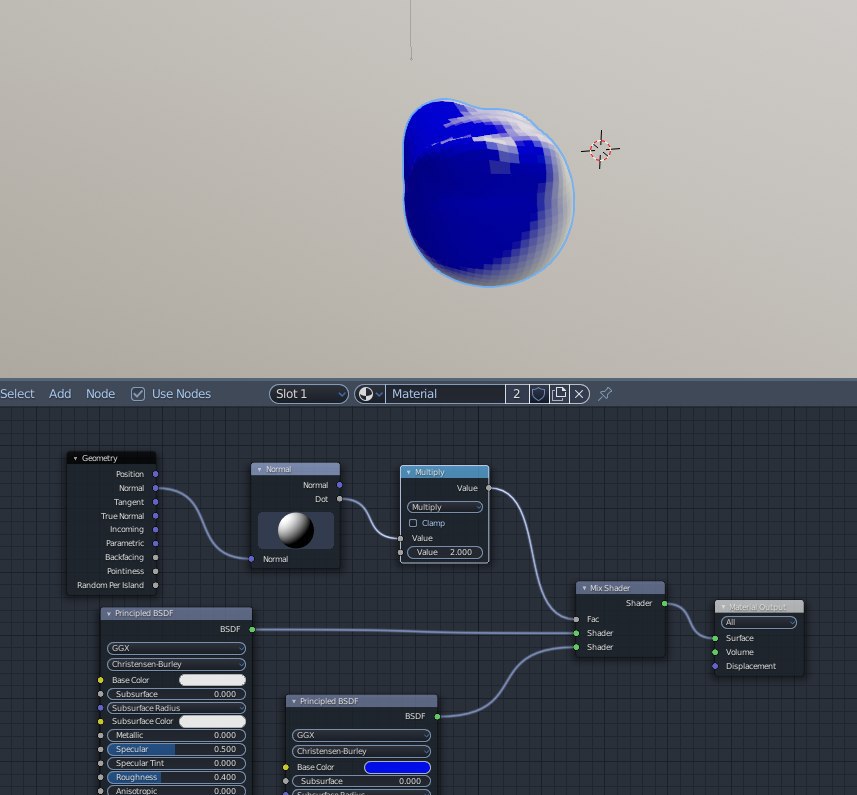The width and height of the screenshot is (857, 795).
Task: Expand Subsurface Radius in white Principled BSDF
Action: click(x=176, y=708)
